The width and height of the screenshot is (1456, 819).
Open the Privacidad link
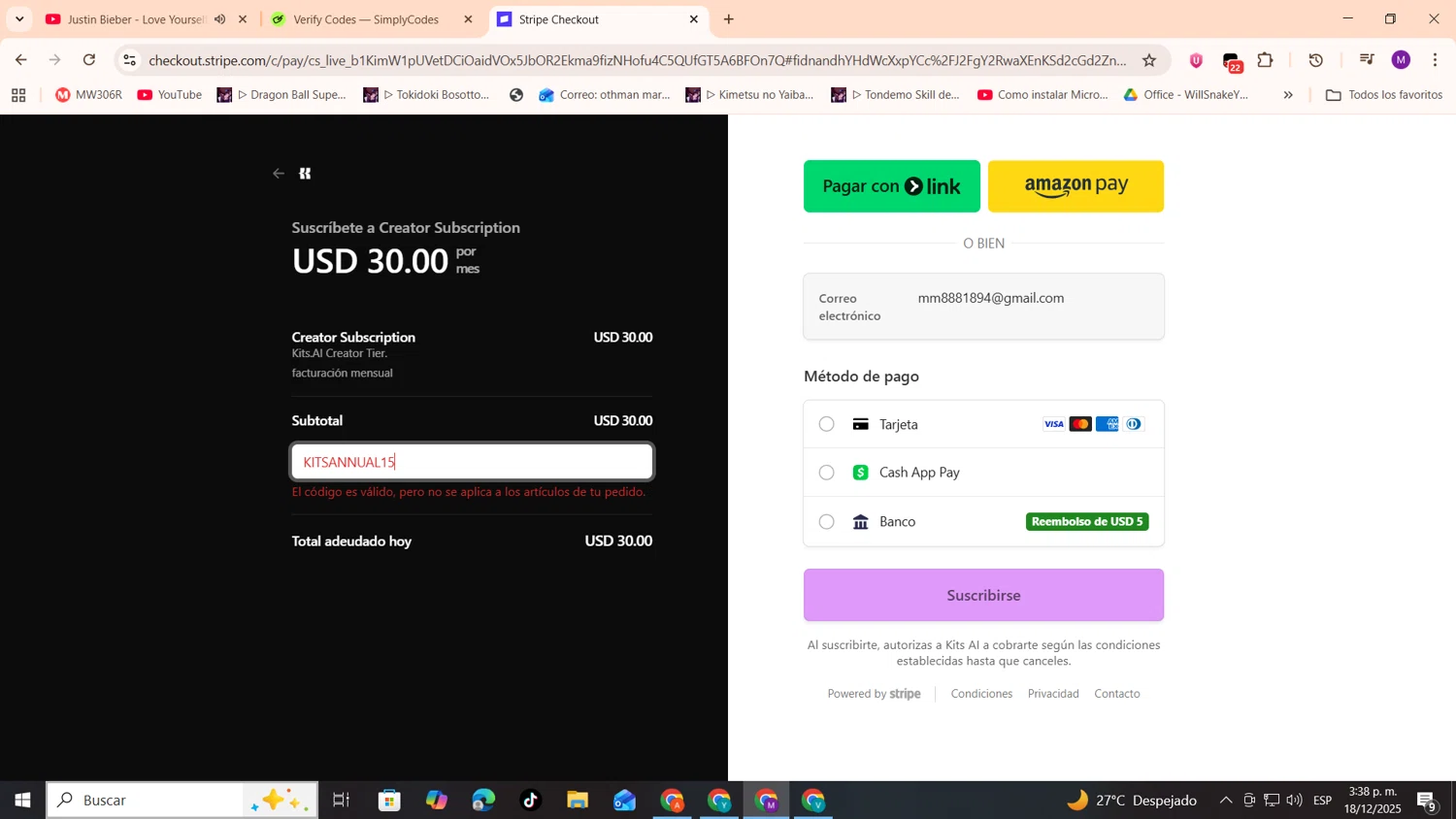tap(1053, 694)
